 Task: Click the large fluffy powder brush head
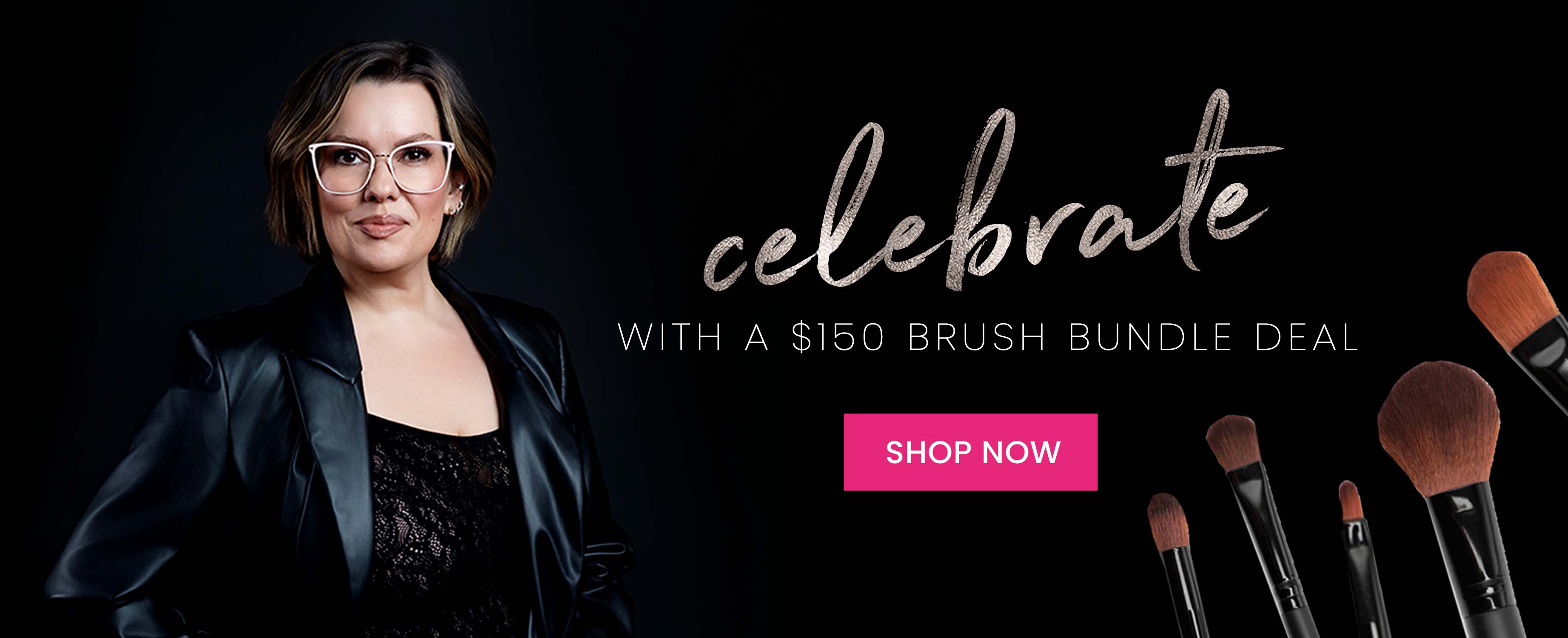pos(1440,430)
